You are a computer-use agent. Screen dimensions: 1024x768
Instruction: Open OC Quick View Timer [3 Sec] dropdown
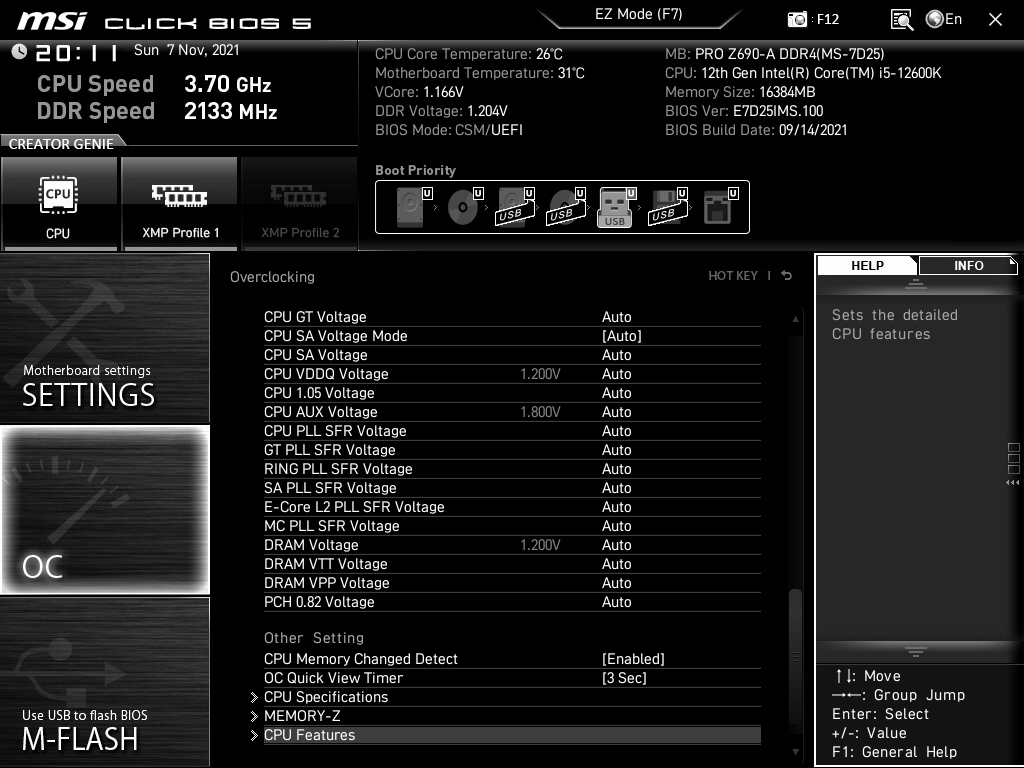point(624,678)
